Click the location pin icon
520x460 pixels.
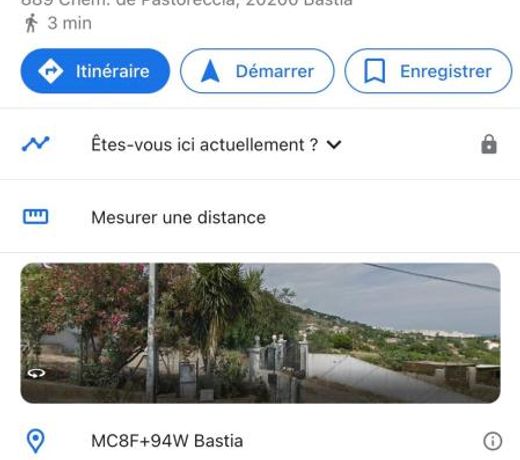[x=35, y=441]
